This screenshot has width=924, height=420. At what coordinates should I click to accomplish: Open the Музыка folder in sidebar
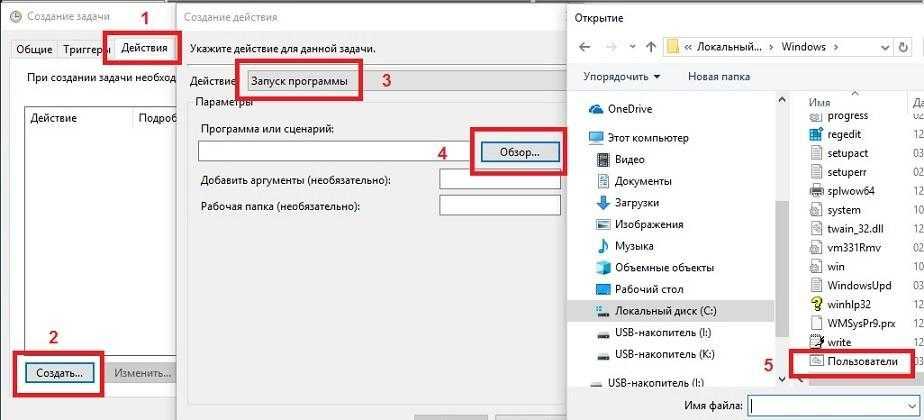click(634, 246)
